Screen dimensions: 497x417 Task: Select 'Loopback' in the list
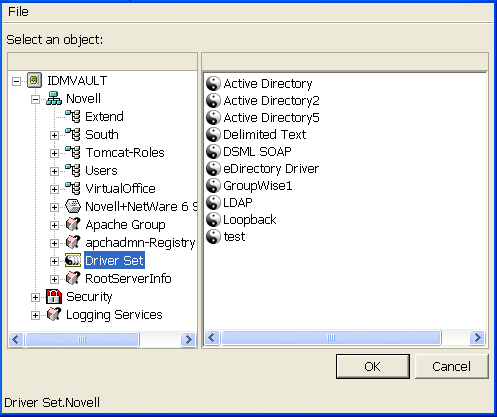coord(250,219)
